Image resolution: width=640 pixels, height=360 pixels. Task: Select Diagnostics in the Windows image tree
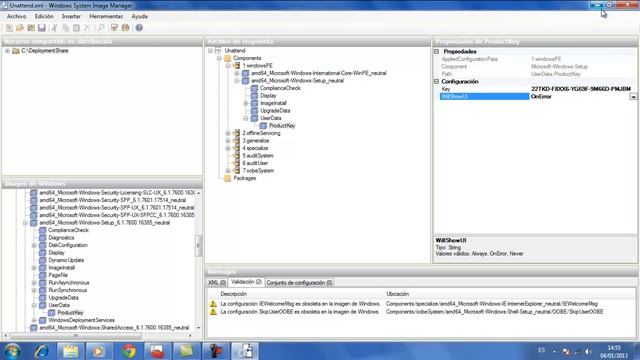61,238
